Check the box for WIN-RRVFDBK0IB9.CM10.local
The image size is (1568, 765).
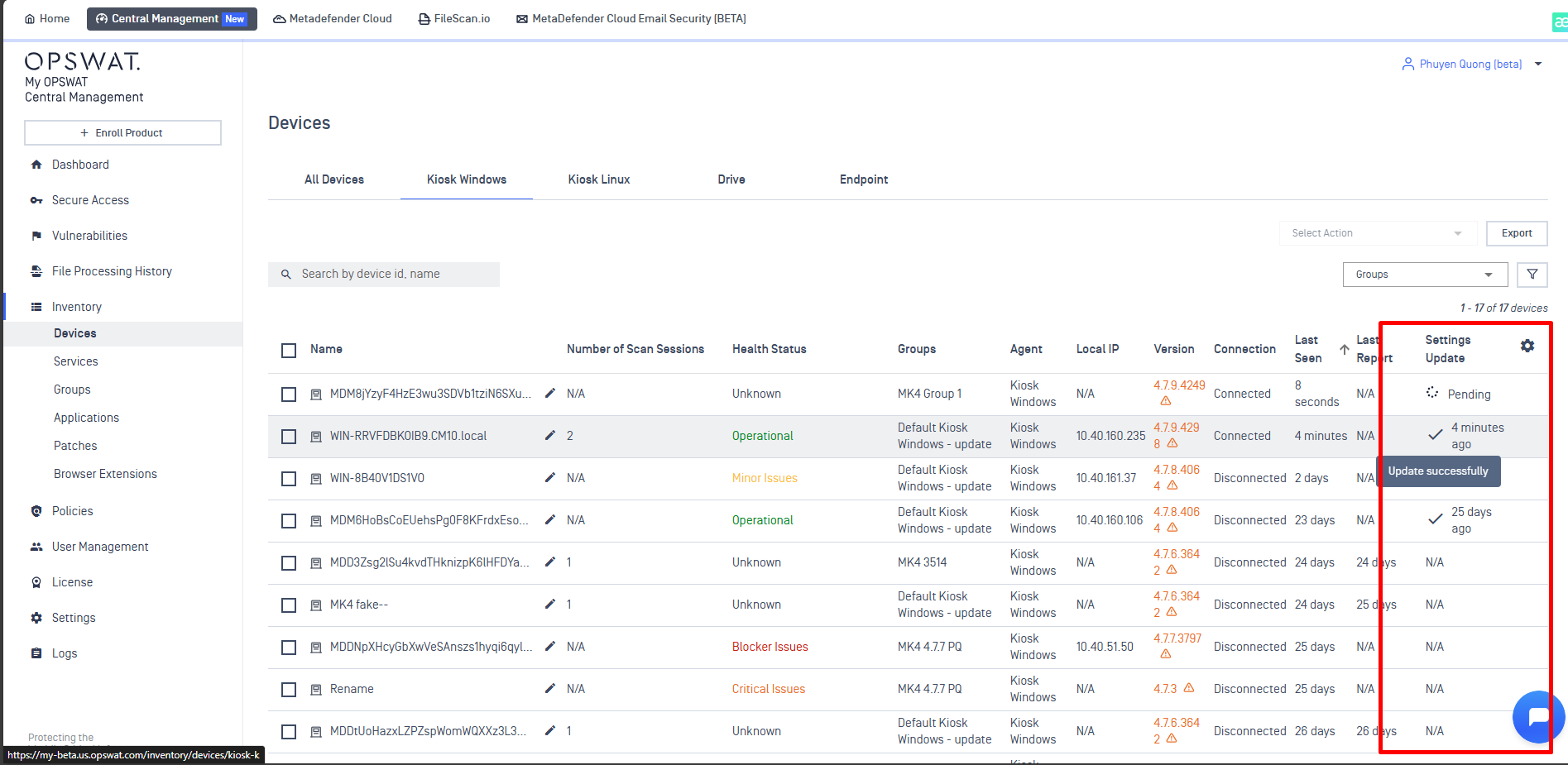coord(289,437)
